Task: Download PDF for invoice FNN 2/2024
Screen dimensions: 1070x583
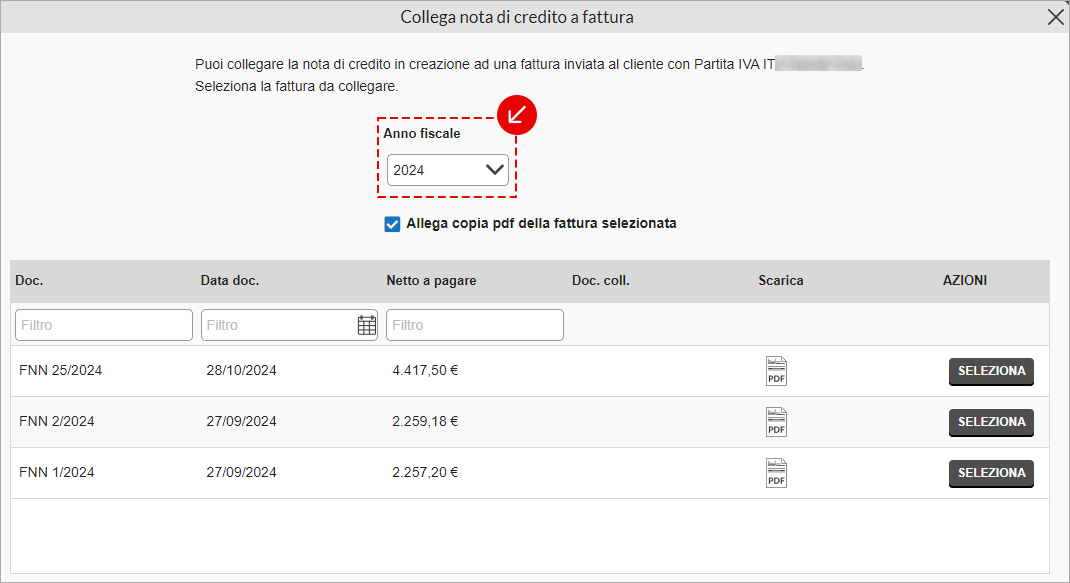Action: (x=776, y=422)
